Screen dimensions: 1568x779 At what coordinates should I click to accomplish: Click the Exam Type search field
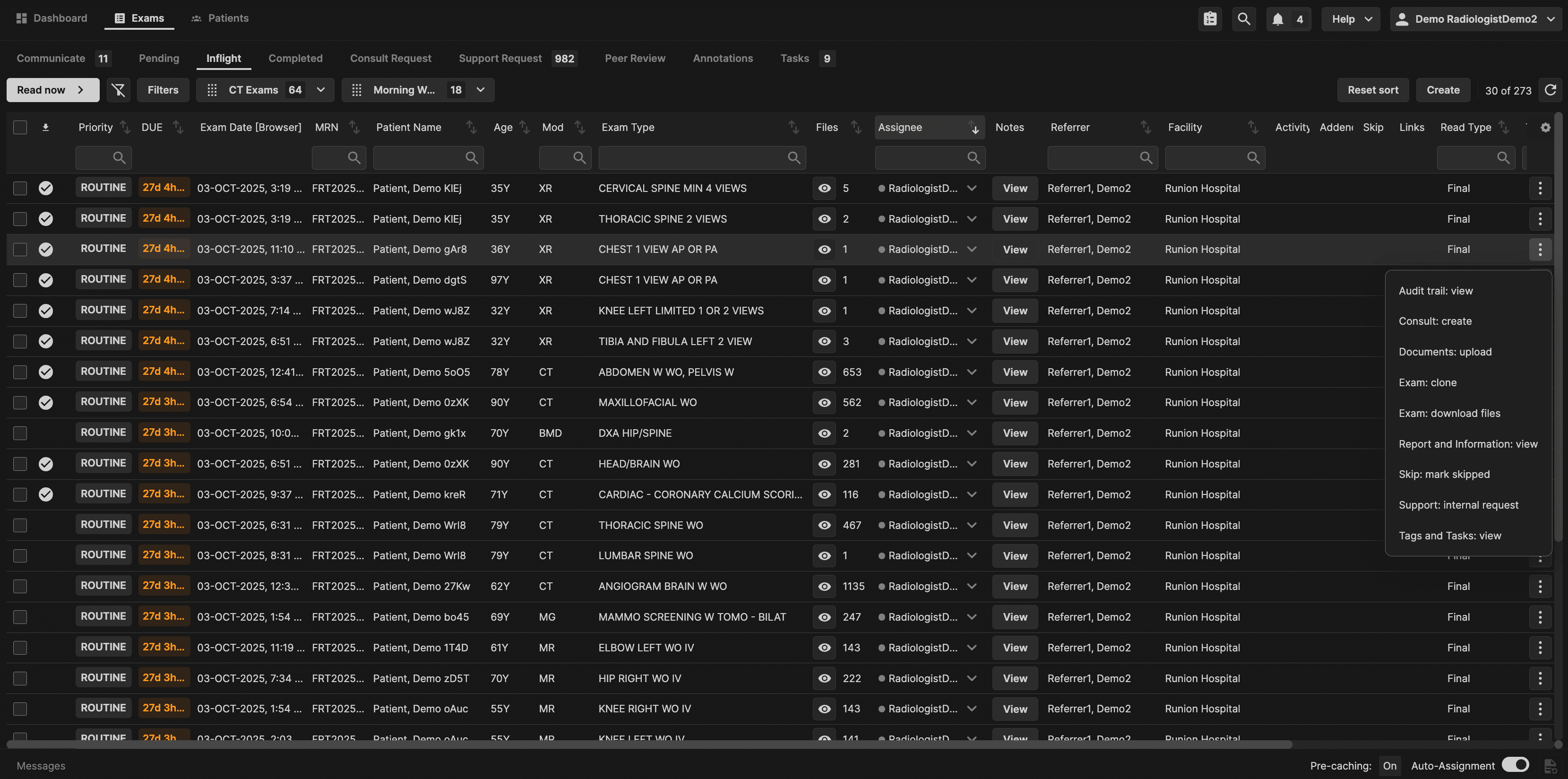pos(694,158)
